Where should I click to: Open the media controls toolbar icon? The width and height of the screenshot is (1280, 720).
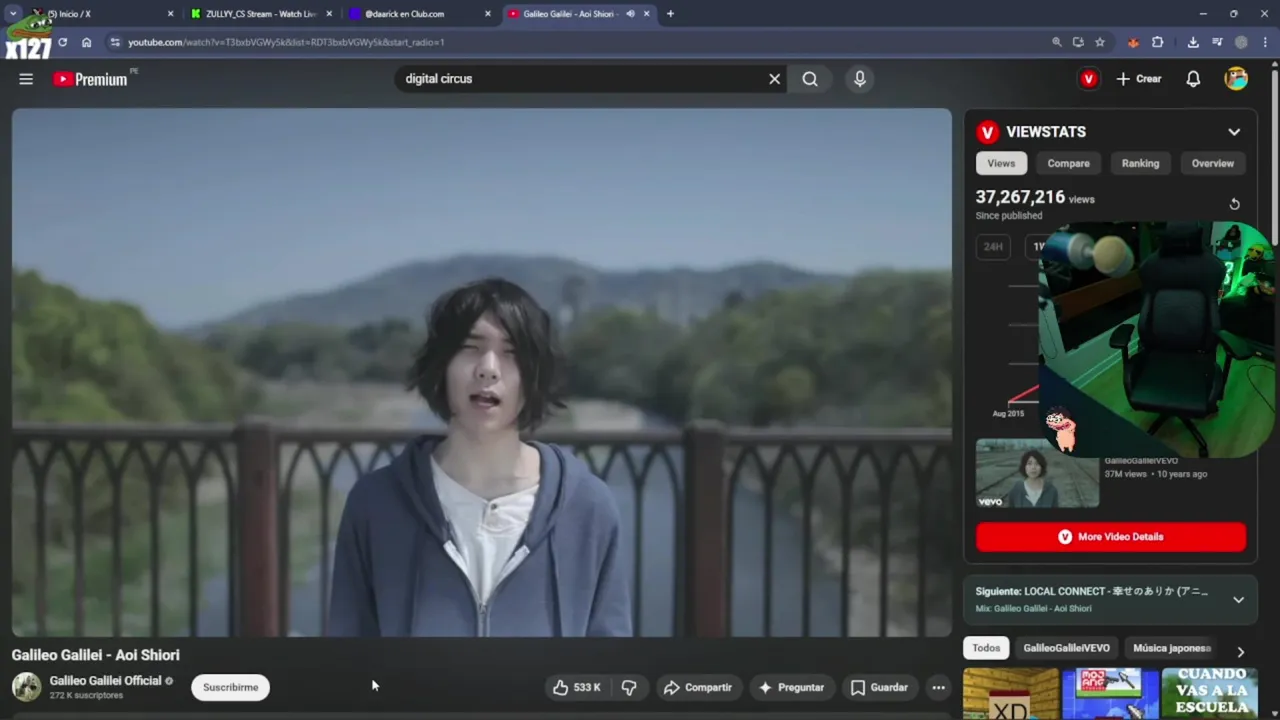[1217, 42]
